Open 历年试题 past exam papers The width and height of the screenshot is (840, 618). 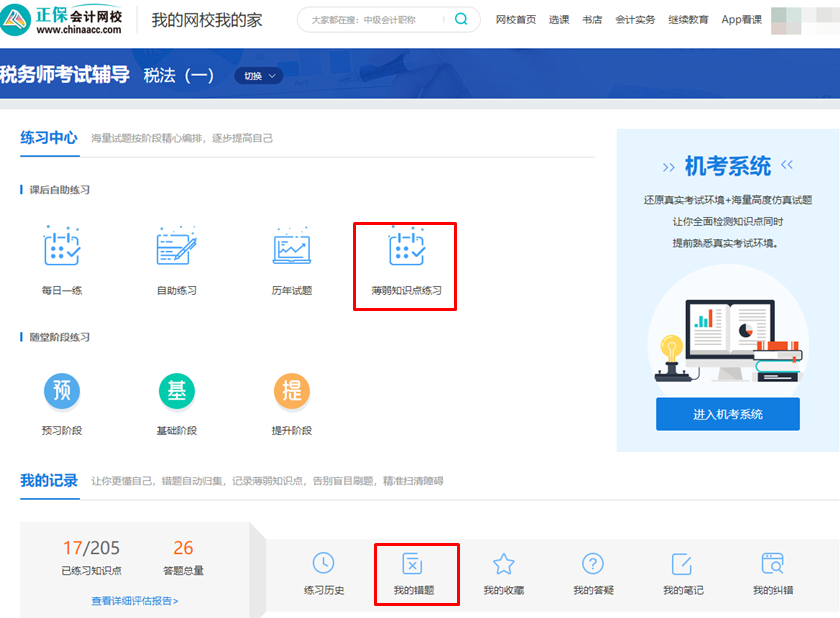click(x=291, y=249)
